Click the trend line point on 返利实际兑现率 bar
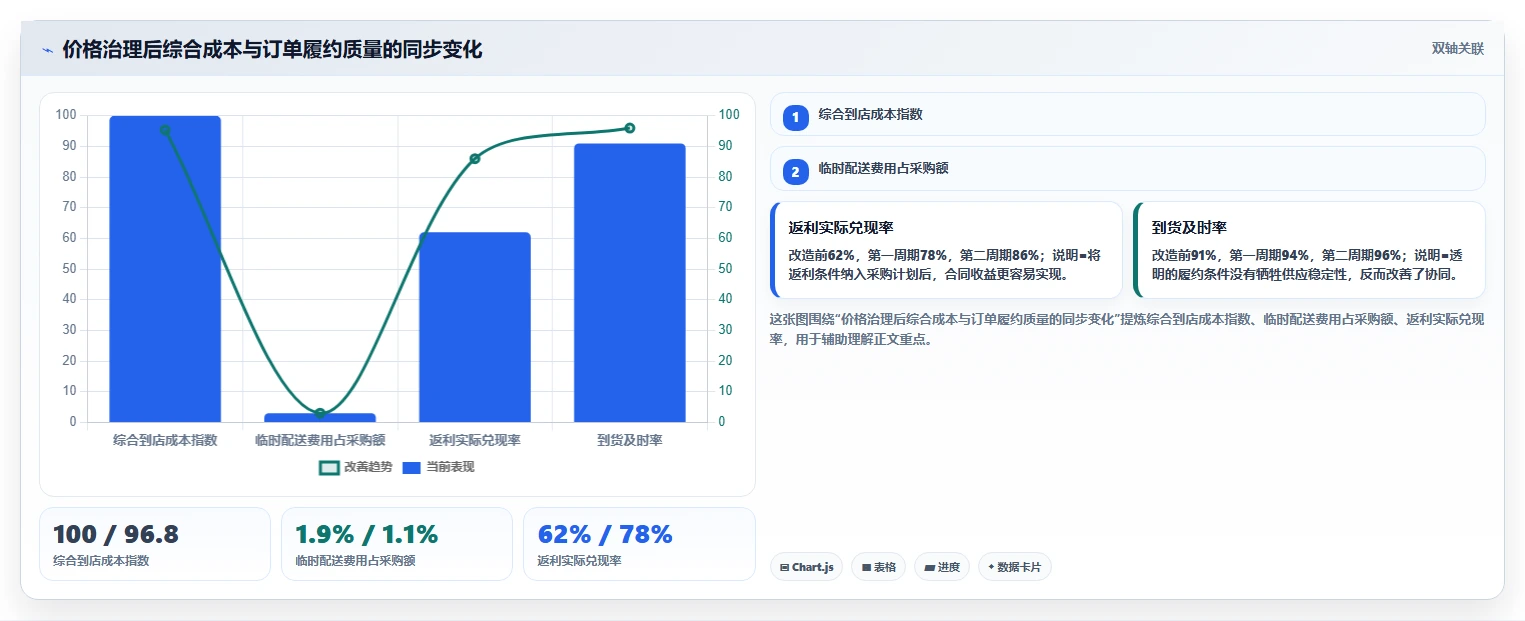Screen dimensions: 1525x621 click(475, 158)
